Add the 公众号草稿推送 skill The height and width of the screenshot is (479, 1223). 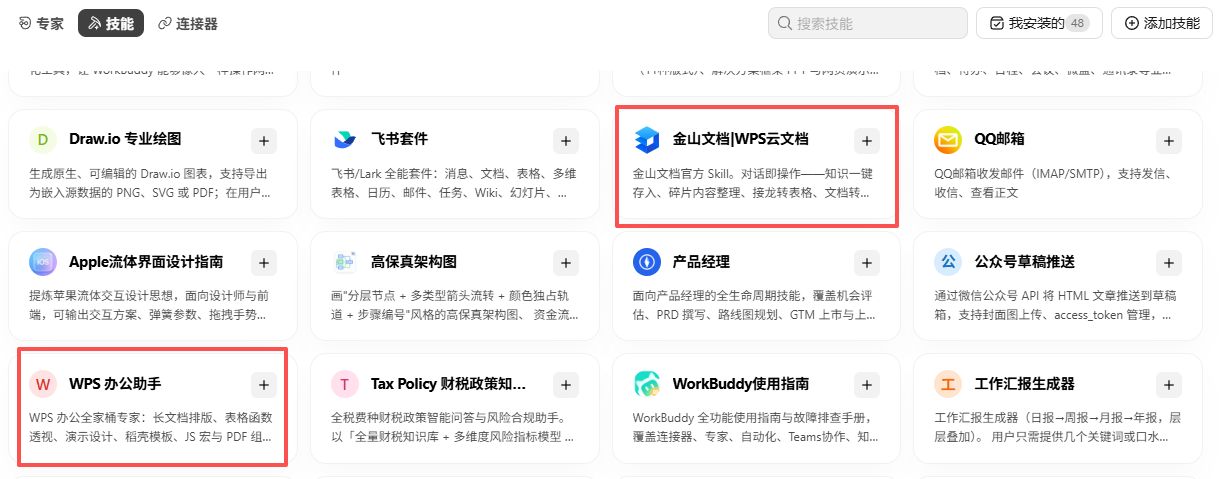tap(1169, 263)
